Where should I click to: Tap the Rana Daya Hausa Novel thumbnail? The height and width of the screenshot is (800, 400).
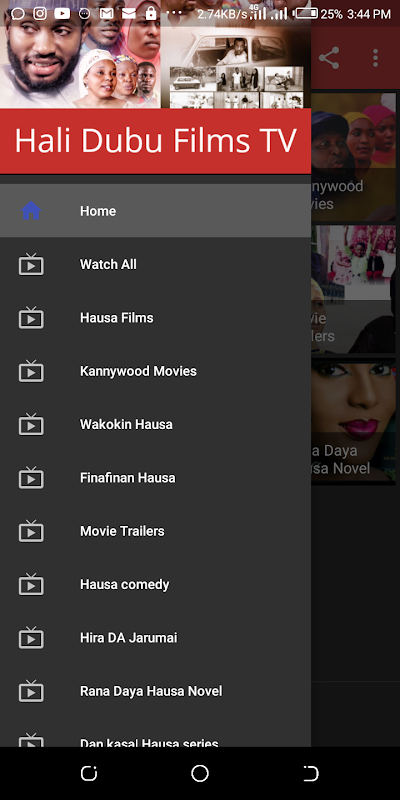coord(354,421)
